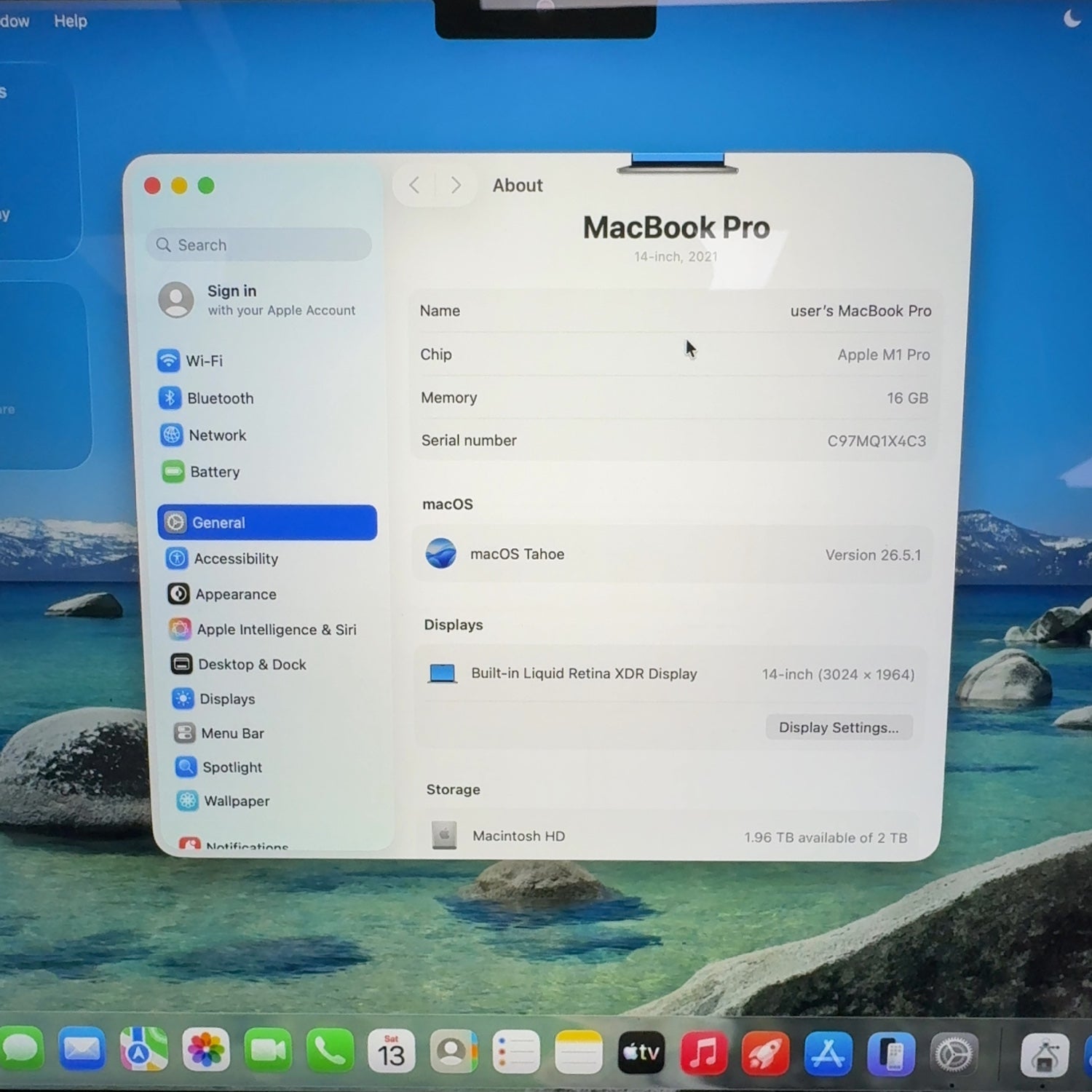Click the System Settings gear in the Dock

[953, 1054]
